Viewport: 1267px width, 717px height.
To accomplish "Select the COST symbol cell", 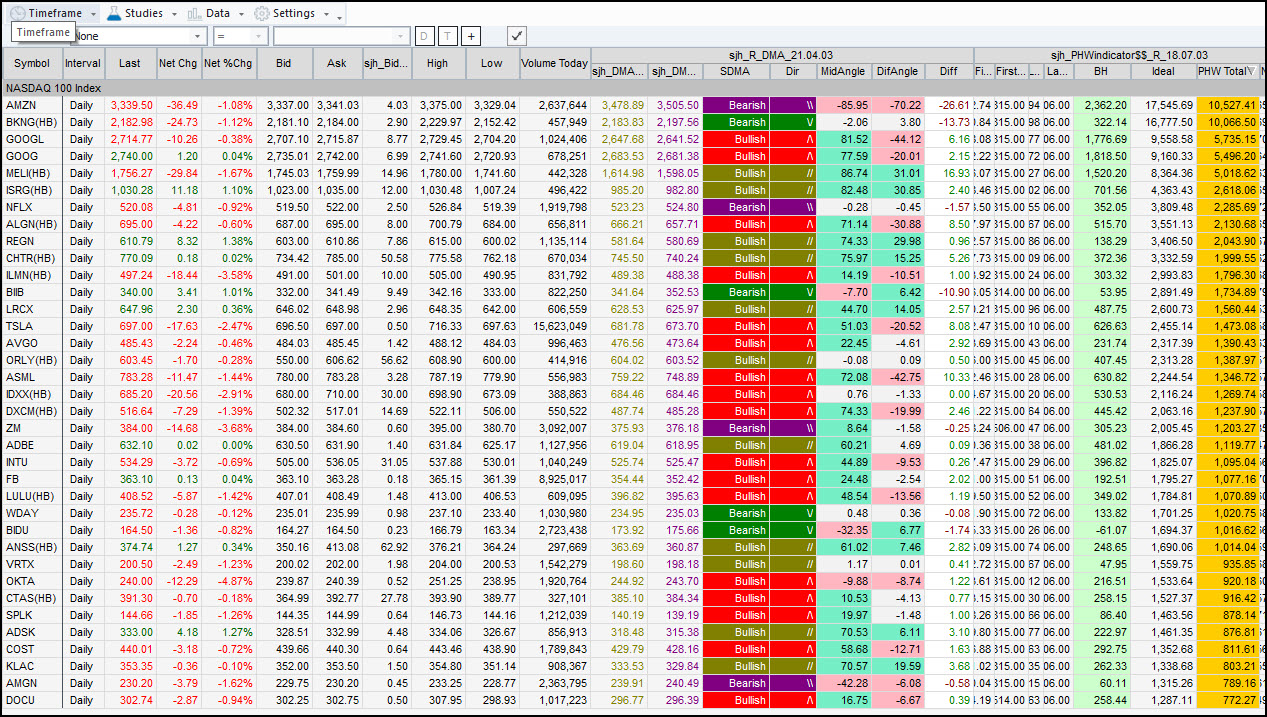I will (32, 649).
